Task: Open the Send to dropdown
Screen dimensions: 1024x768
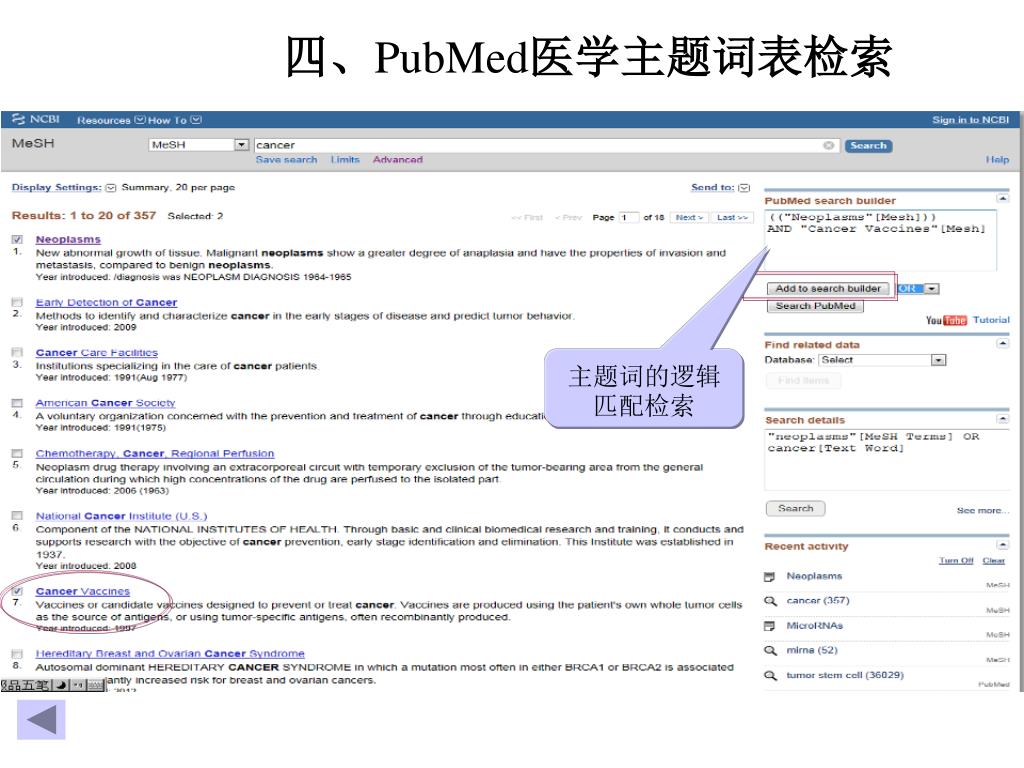Action: 720,187
